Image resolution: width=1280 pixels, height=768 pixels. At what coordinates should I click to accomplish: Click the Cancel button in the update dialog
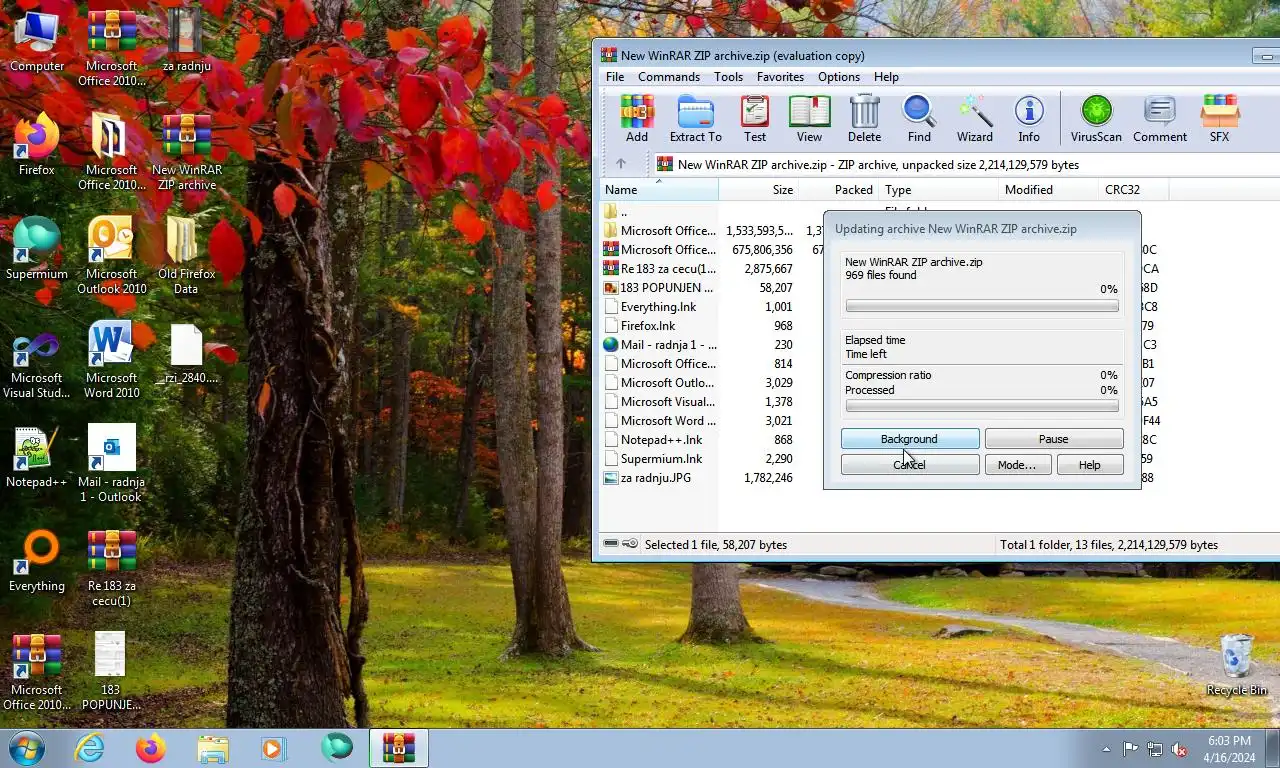coord(910,465)
